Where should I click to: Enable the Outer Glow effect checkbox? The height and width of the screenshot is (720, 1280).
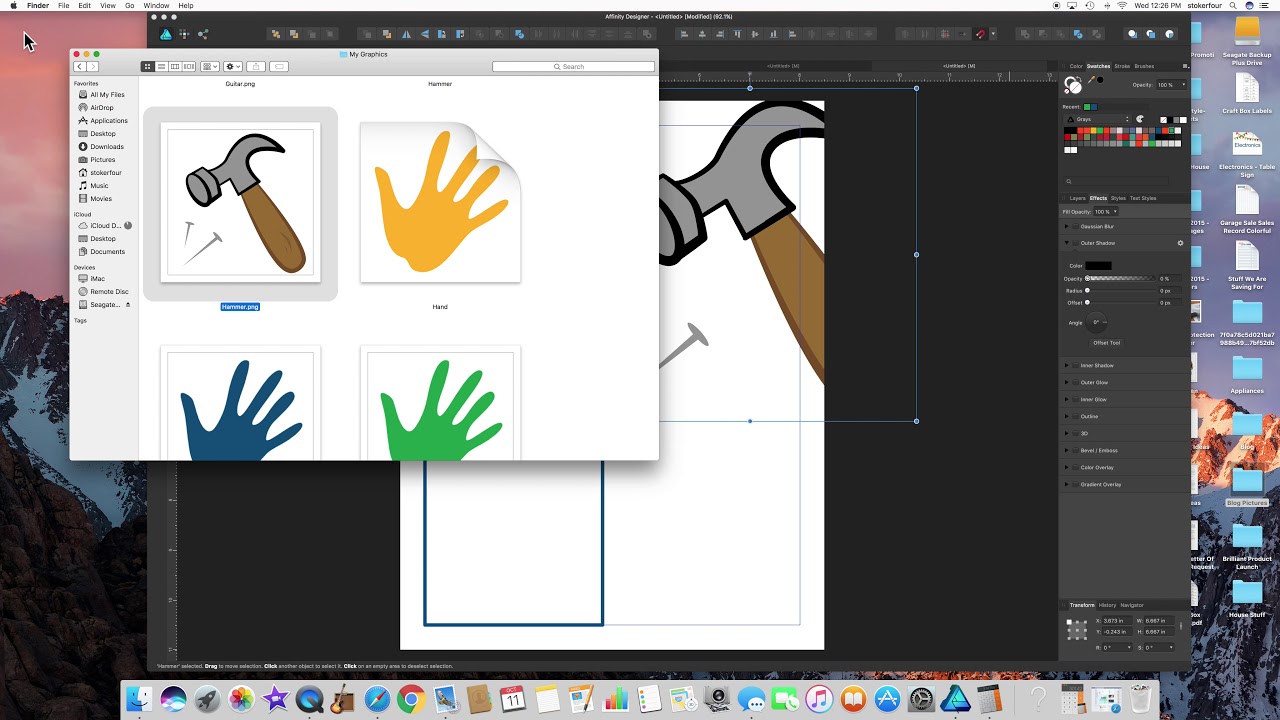pos(1075,383)
